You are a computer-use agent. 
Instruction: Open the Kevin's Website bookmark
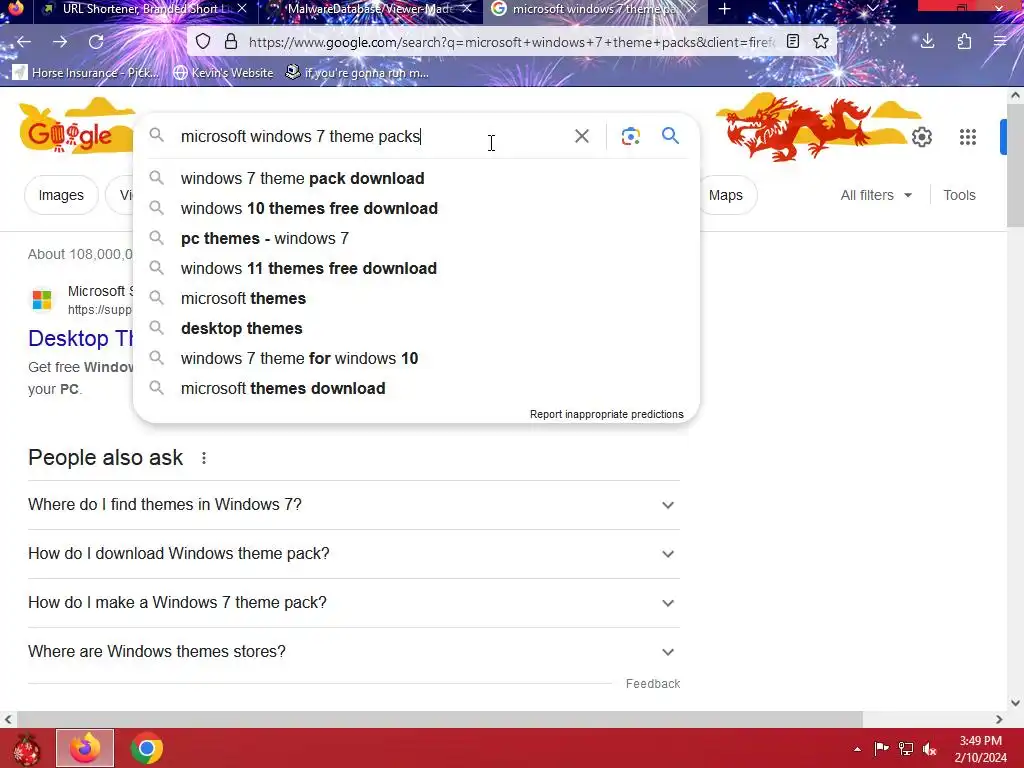[x=223, y=72]
